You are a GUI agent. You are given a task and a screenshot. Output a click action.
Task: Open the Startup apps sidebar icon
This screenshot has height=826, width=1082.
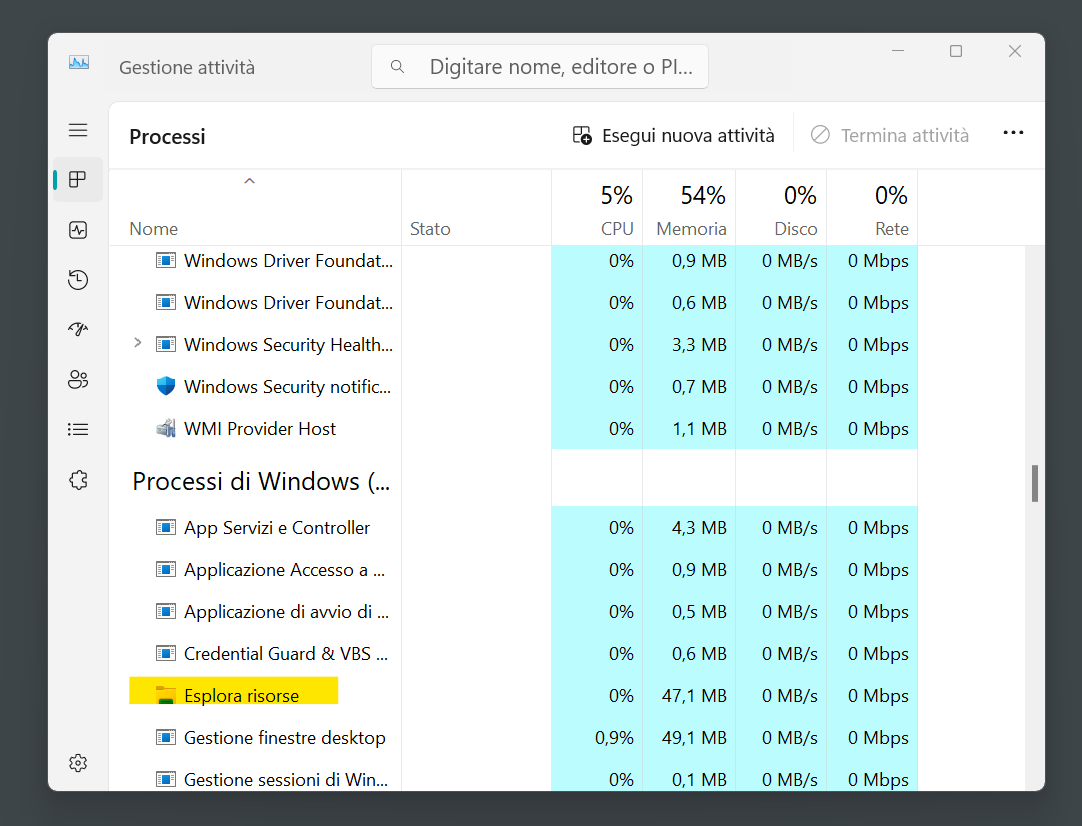point(78,329)
